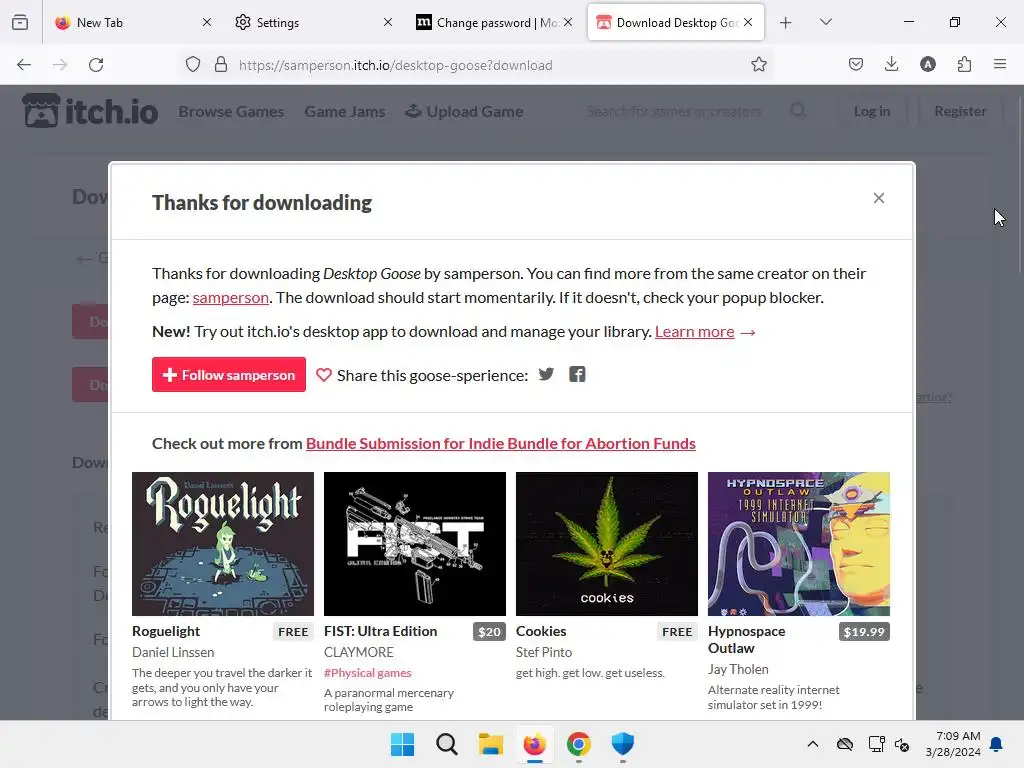Bookmark this page with the star icon
Screen dimensions: 1024x768
click(758, 65)
